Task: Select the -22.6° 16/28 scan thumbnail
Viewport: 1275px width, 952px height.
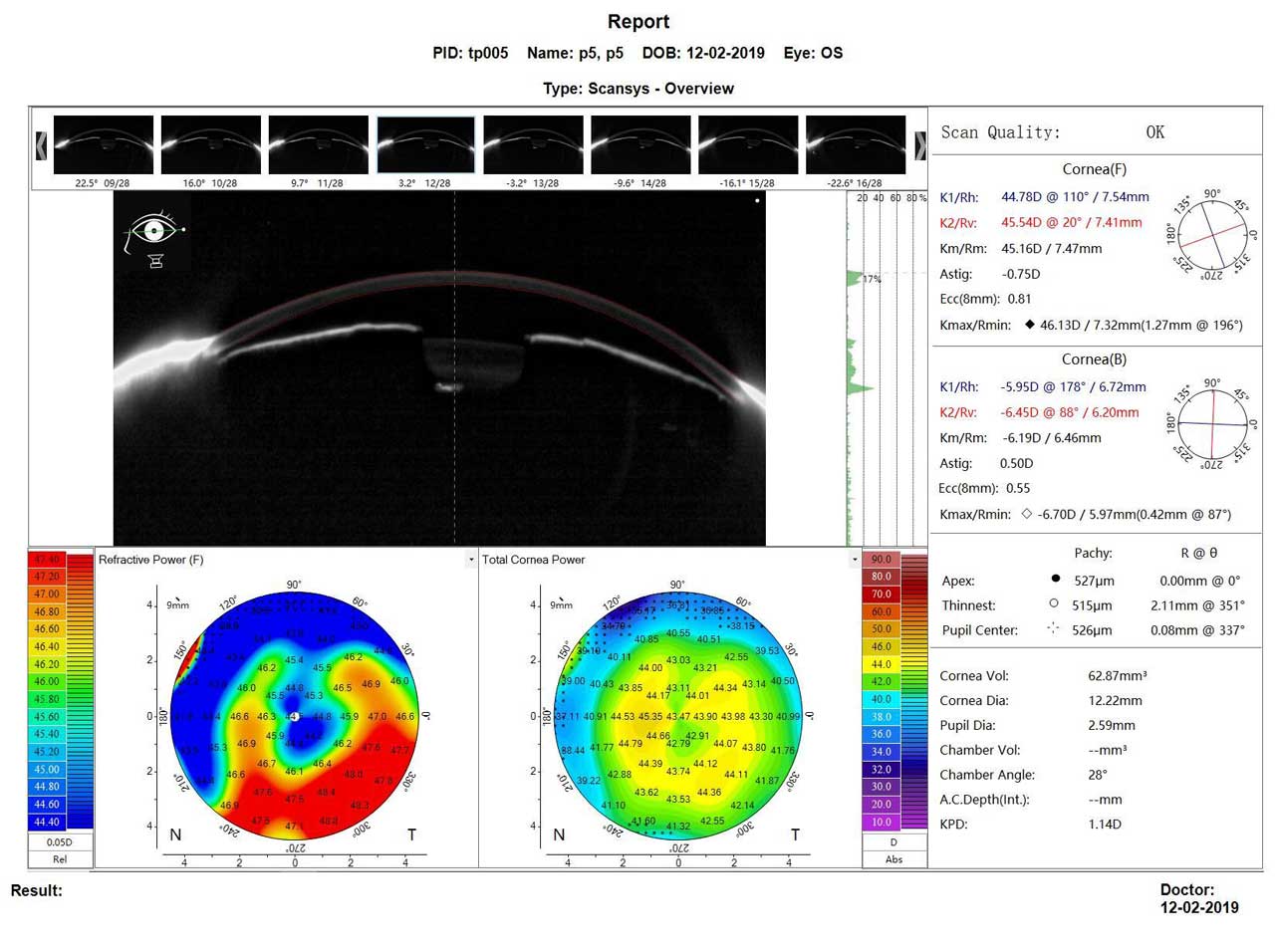Action: pyautogui.click(x=855, y=145)
